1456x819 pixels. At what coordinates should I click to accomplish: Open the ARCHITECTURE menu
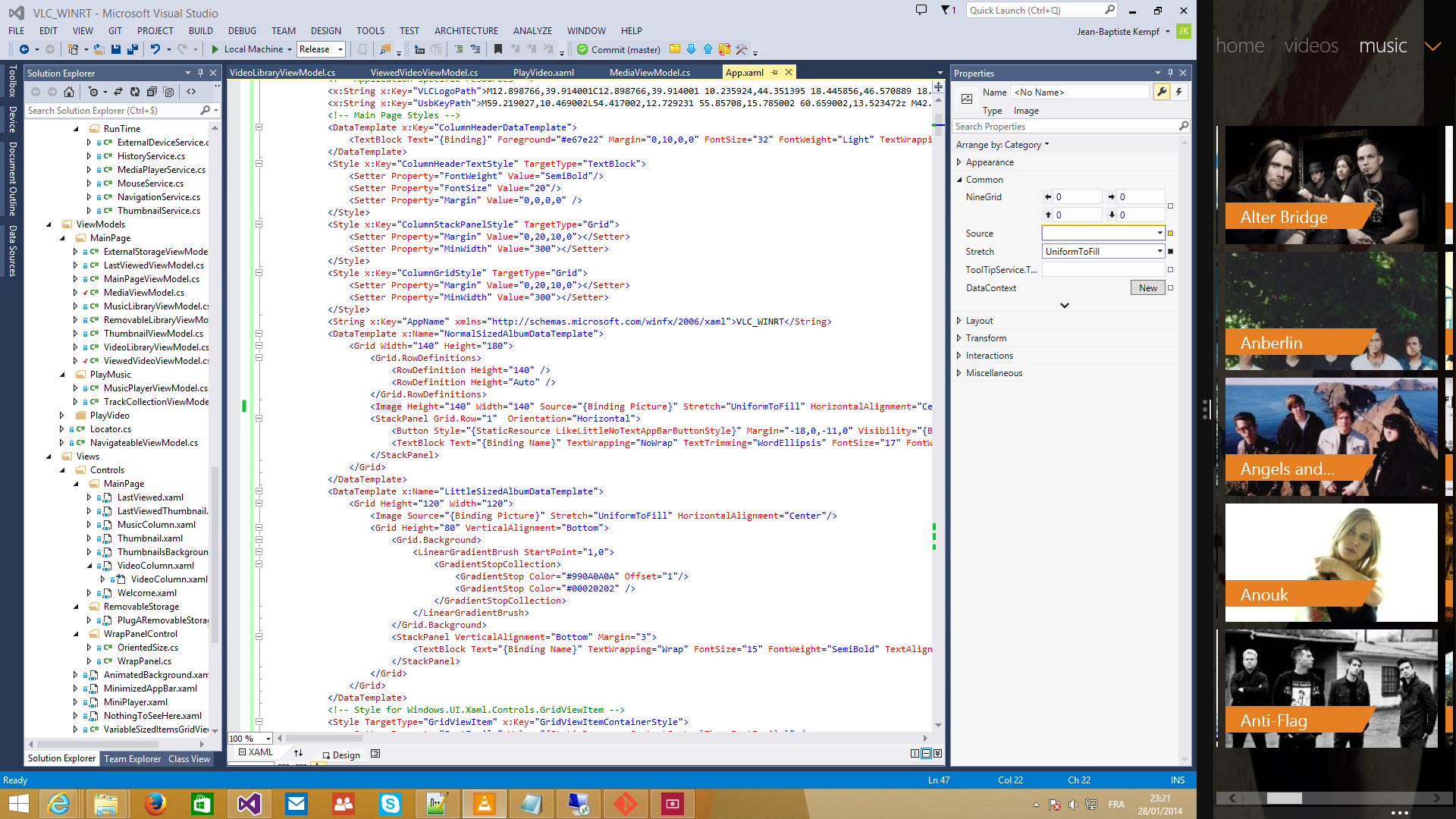pos(466,31)
